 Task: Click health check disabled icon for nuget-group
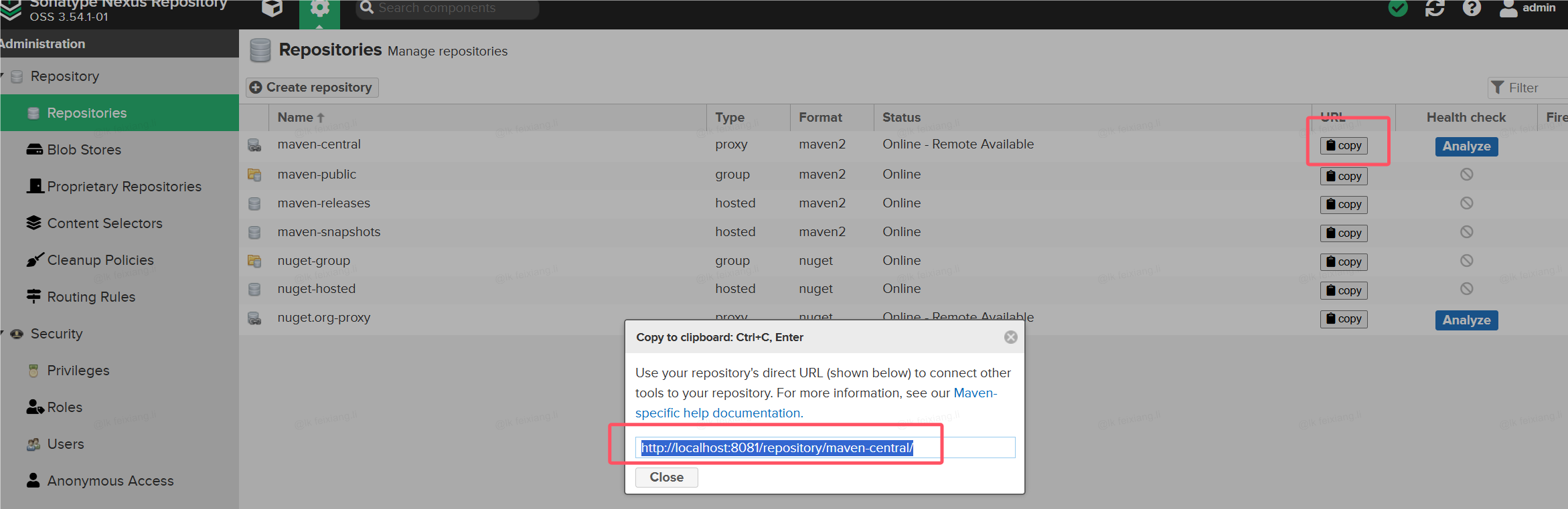click(1466, 260)
